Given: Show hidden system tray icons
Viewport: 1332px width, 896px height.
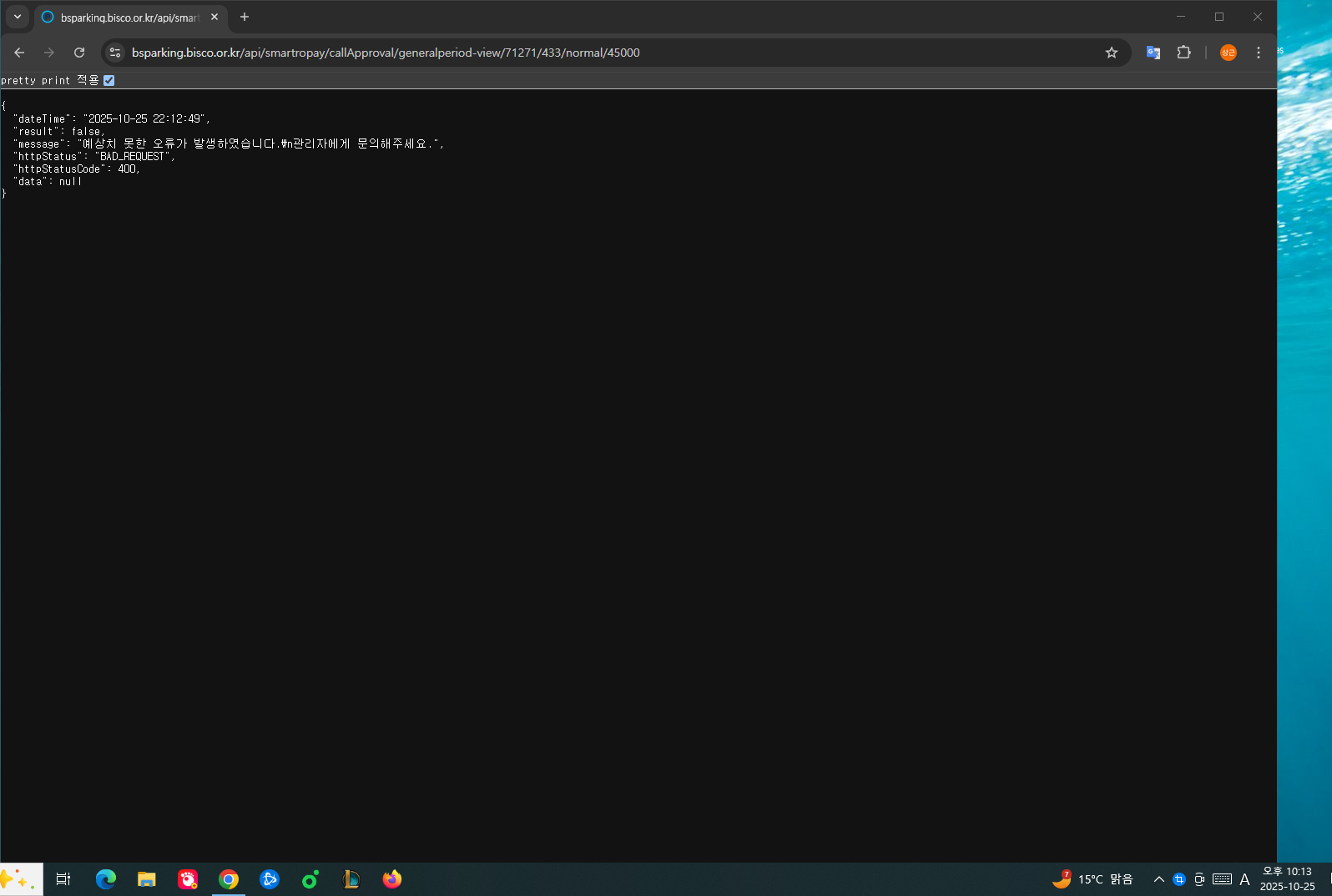Looking at the screenshot, I should 1158,879.
